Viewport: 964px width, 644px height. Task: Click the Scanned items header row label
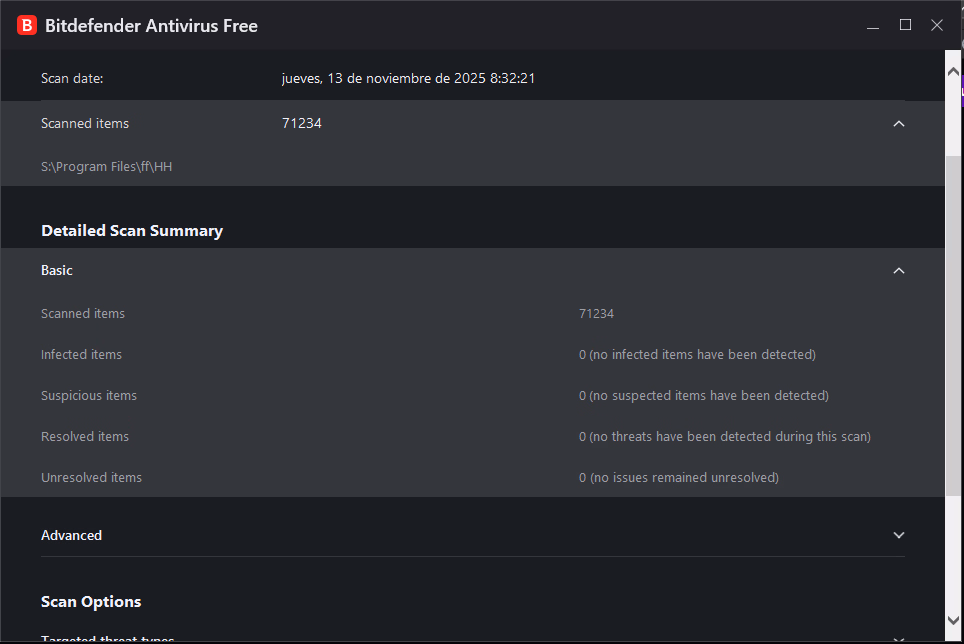pyautogui.click(x=85, y=124)
